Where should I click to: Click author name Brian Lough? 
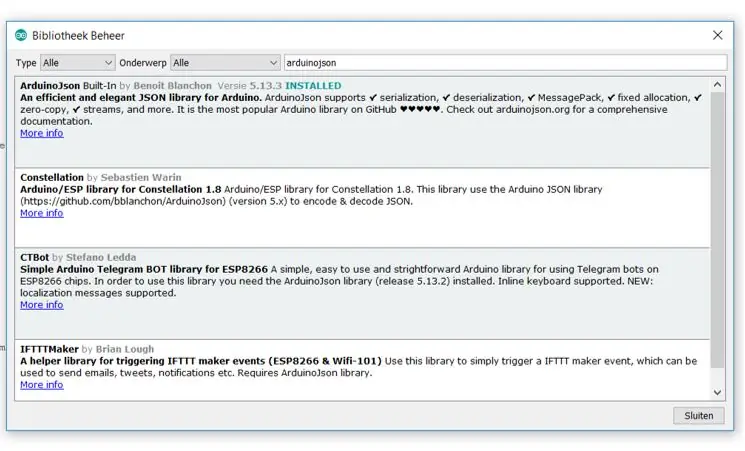[125, 349]
